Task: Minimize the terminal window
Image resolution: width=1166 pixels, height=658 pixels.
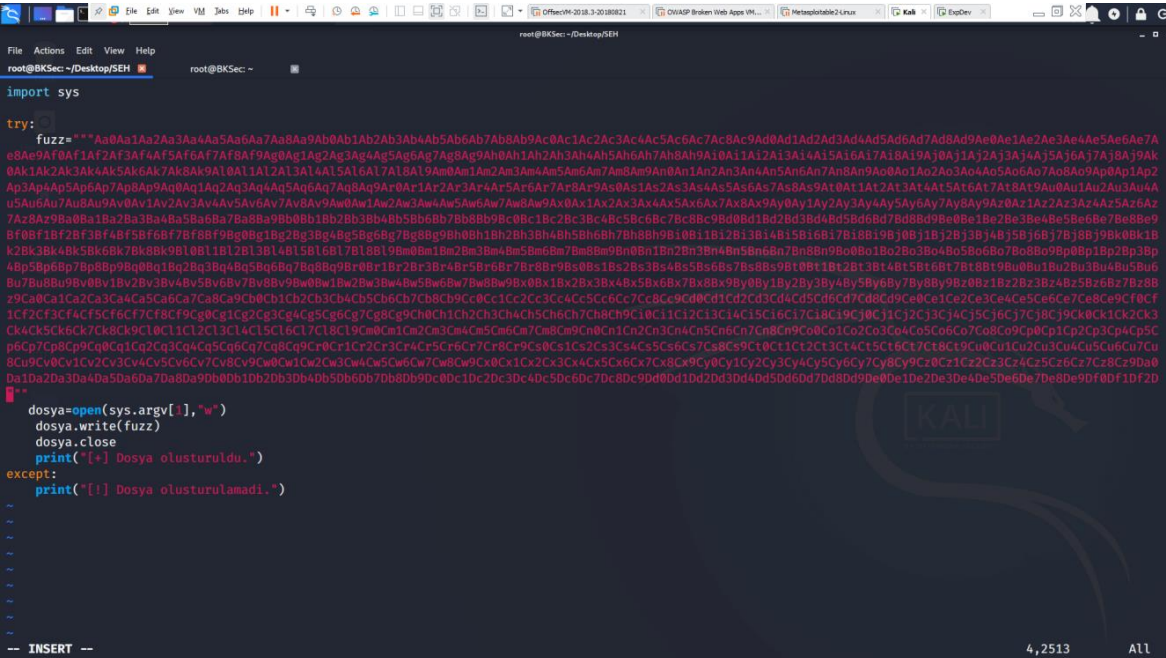Action: tap(1141, 35)
